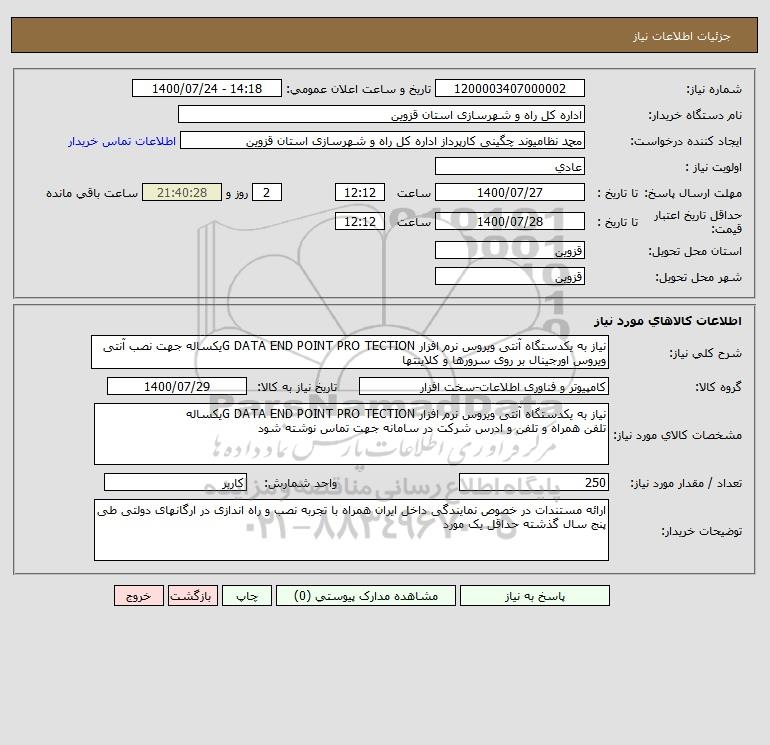The image size is (770, 745).
Task: Select the شماره نیاز field 1200003407000002
Action: tap(510, 88)
